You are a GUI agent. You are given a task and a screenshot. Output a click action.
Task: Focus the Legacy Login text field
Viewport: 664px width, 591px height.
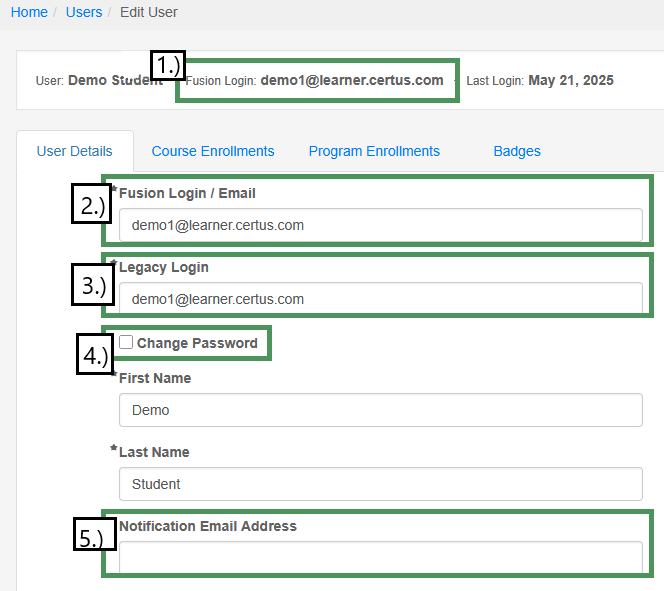(380, 299)
